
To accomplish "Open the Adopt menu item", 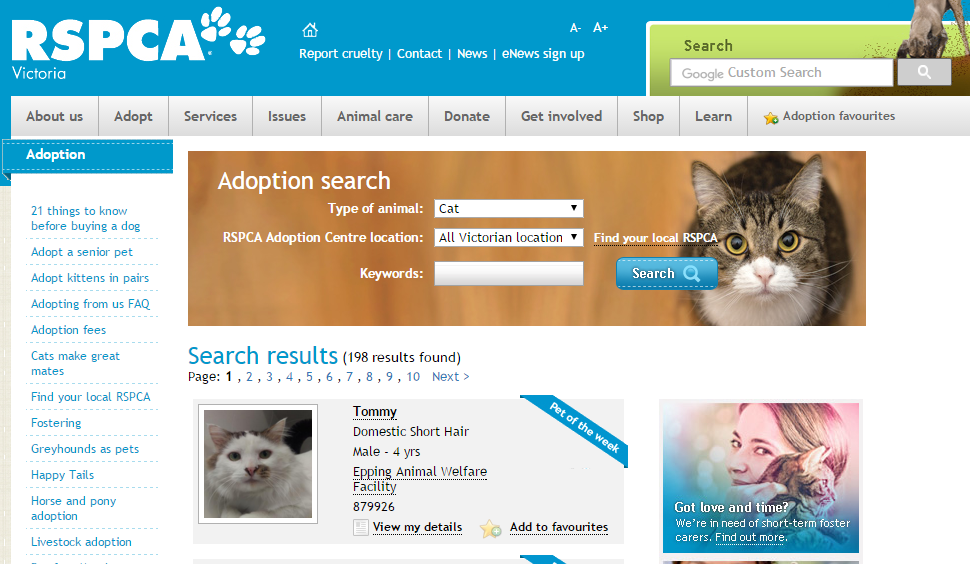I will pos(133,116).
